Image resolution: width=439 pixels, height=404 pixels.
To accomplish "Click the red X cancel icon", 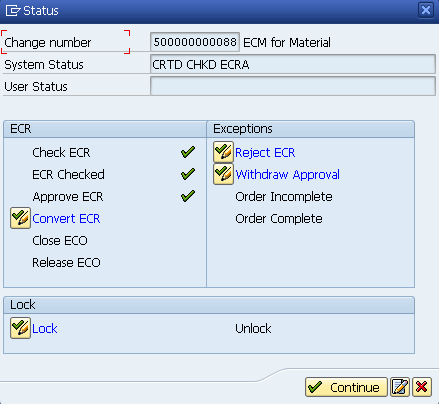I will click(x=422, y=387).
